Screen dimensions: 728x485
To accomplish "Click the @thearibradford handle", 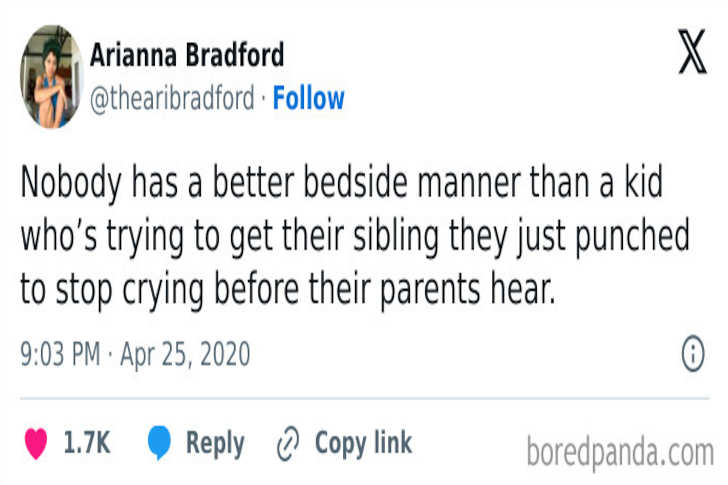I will click(x=175, y=98).
